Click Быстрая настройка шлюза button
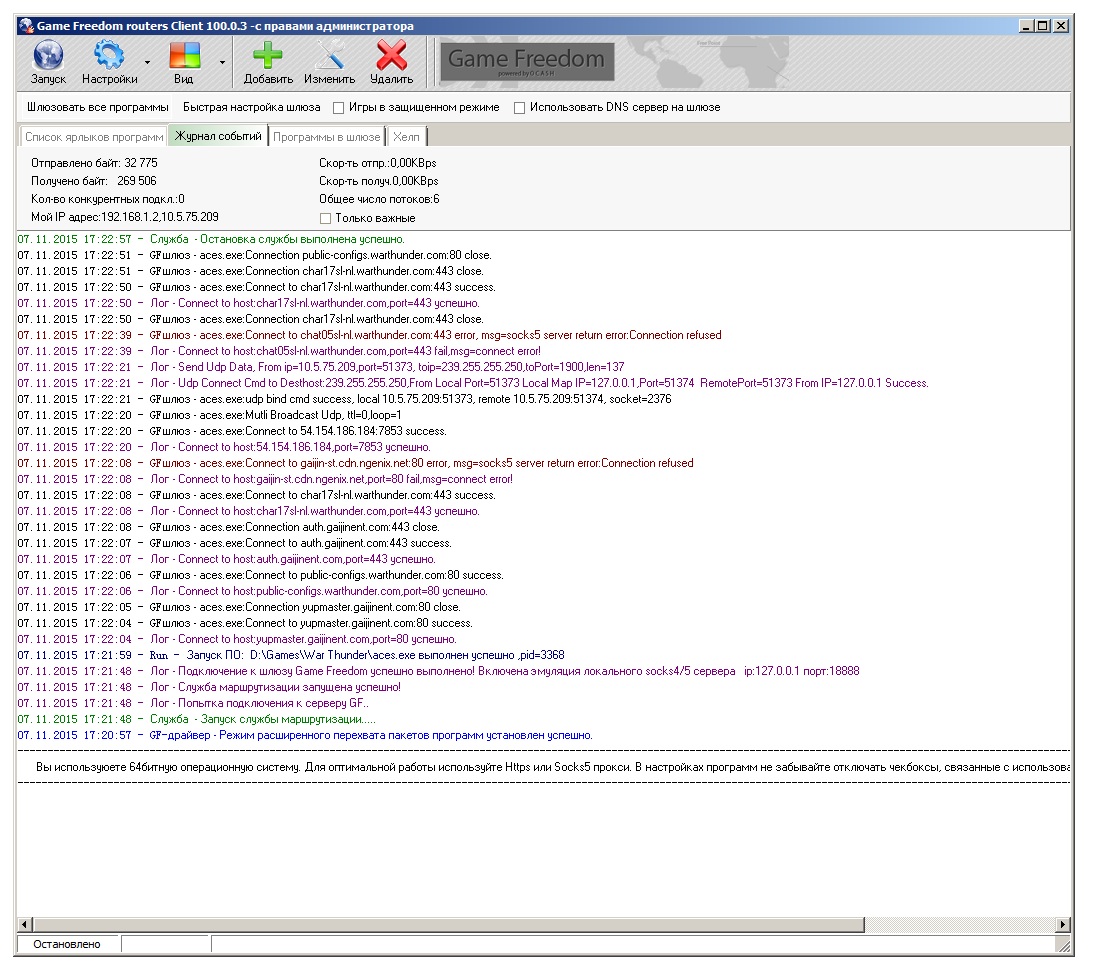 click(251, 107)
